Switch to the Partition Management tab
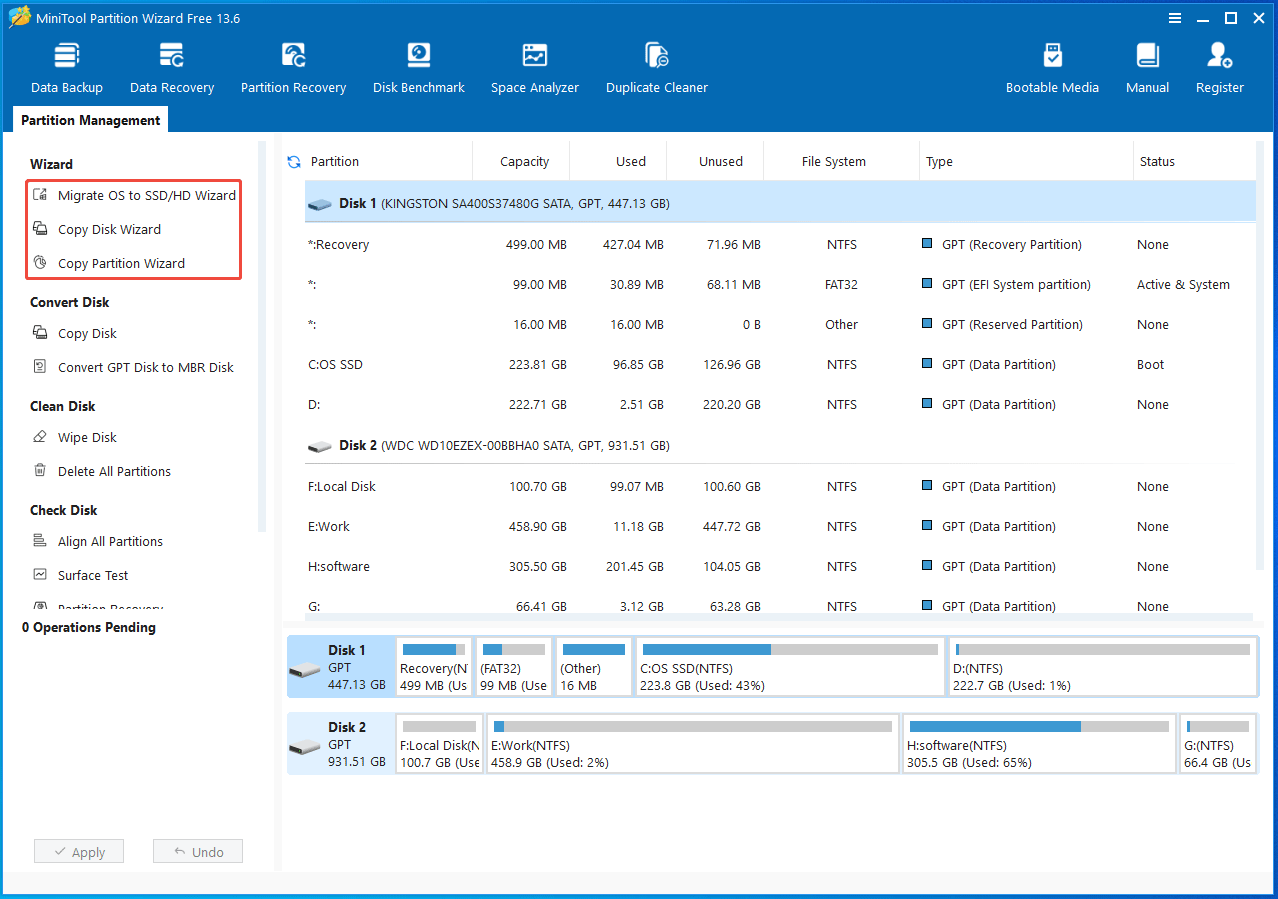The width and height of the screenshot is (1278, 899). pyautogui.click(x=89, y=119)
